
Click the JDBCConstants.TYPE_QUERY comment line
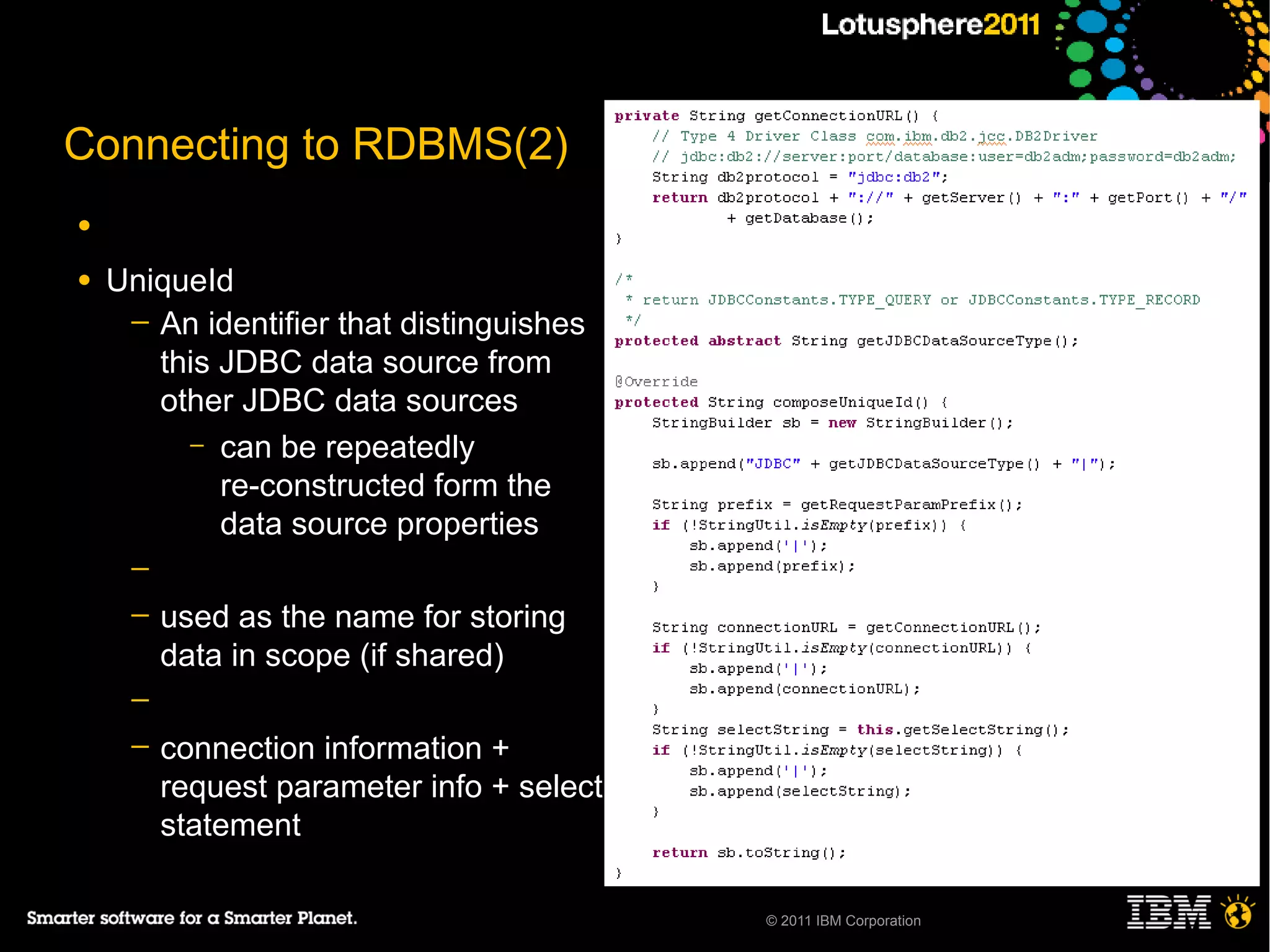913,300
